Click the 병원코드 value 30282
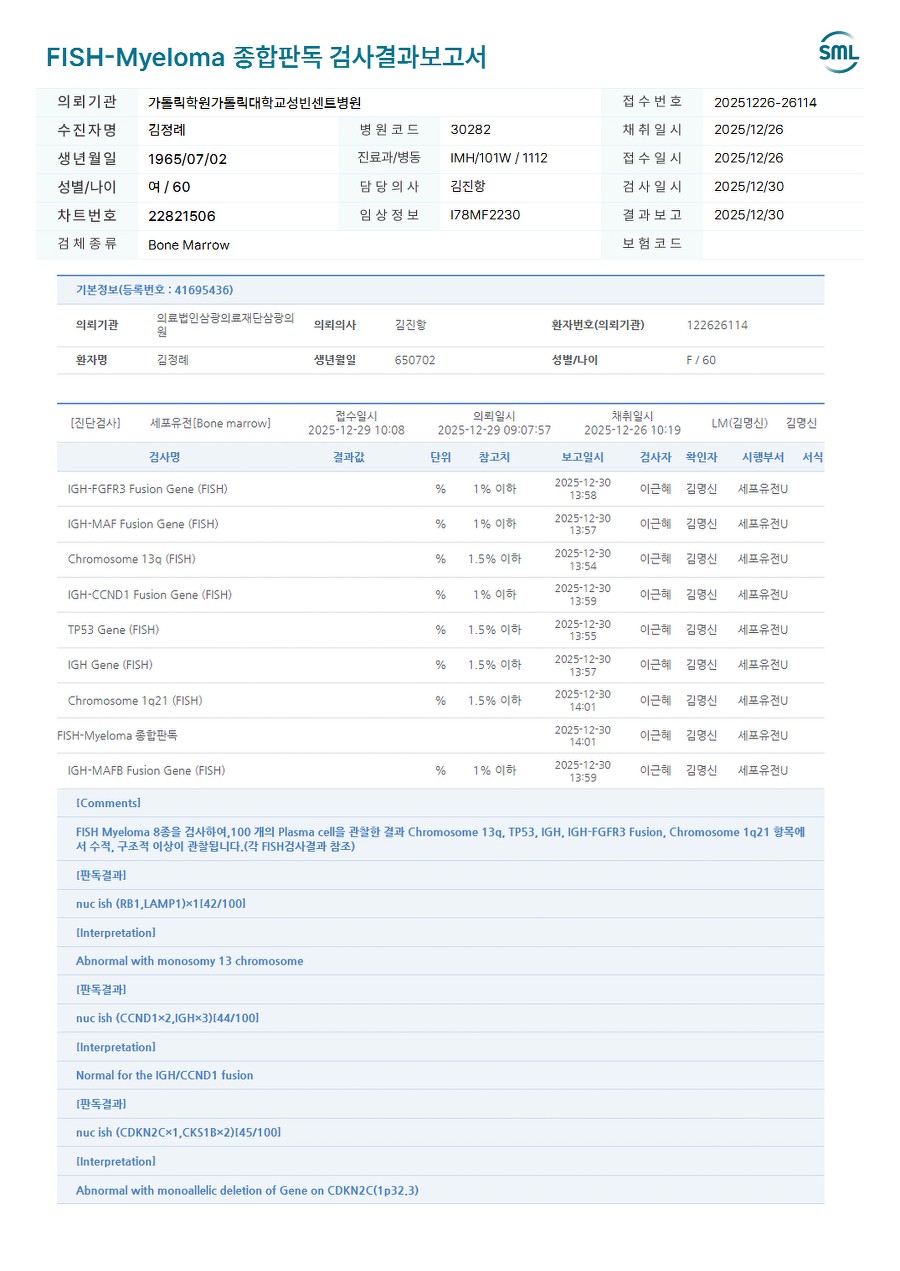Viewport: 900px width, 1271px height. pos(471,130)
